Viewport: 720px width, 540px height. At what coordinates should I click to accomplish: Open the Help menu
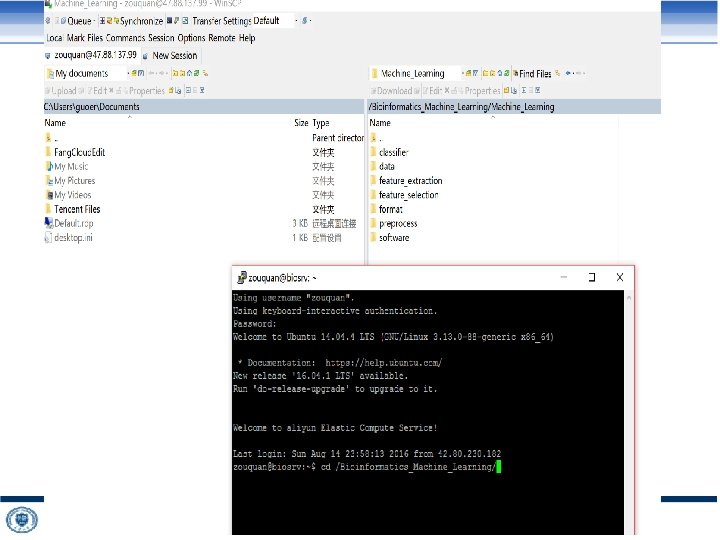click(x=247, y=38)
